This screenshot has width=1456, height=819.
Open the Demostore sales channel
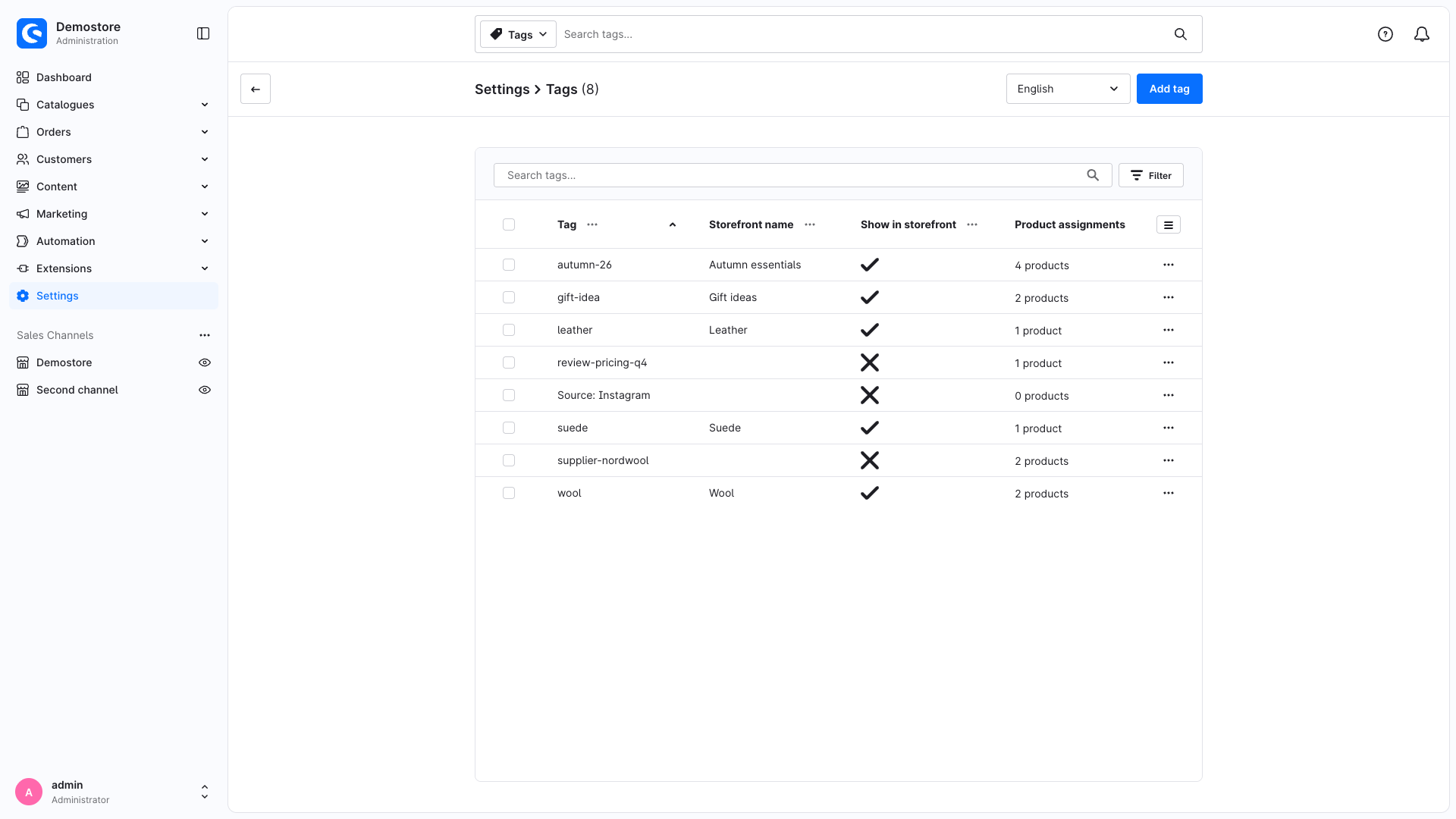(64, 362)
